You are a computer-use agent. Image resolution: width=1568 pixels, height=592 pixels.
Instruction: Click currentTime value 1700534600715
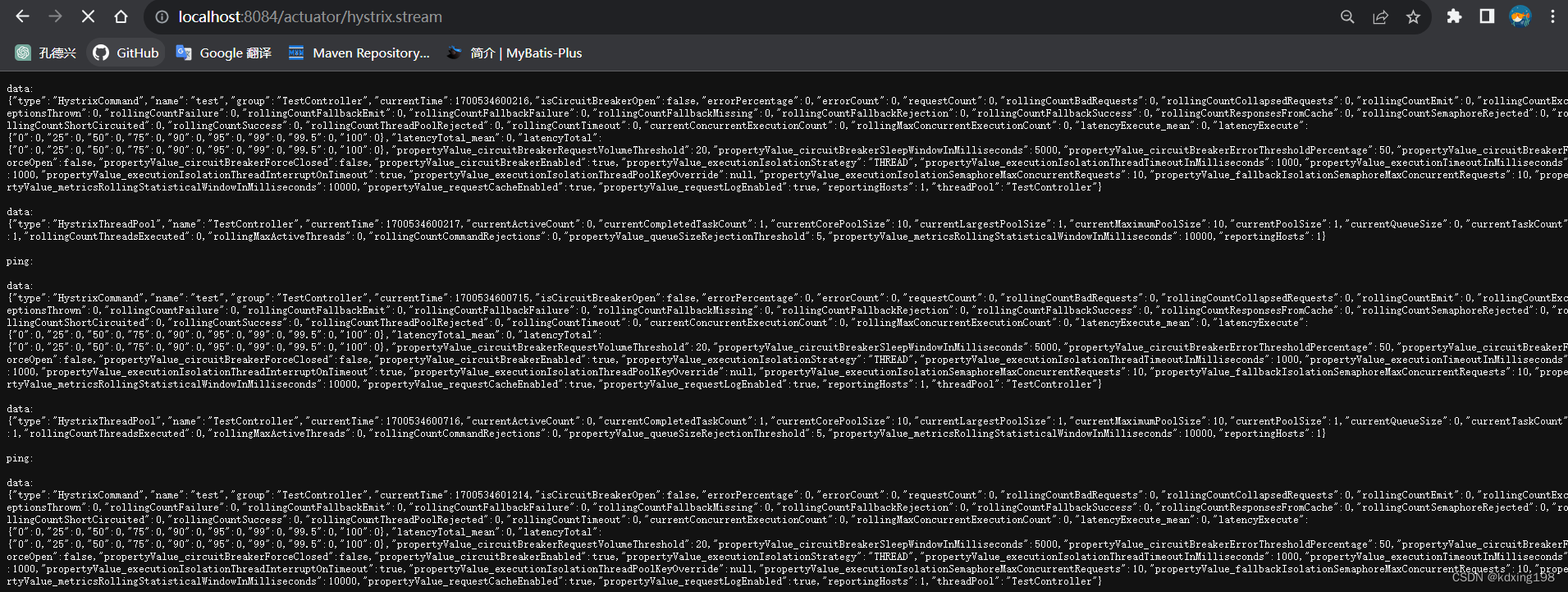point(492,298)
